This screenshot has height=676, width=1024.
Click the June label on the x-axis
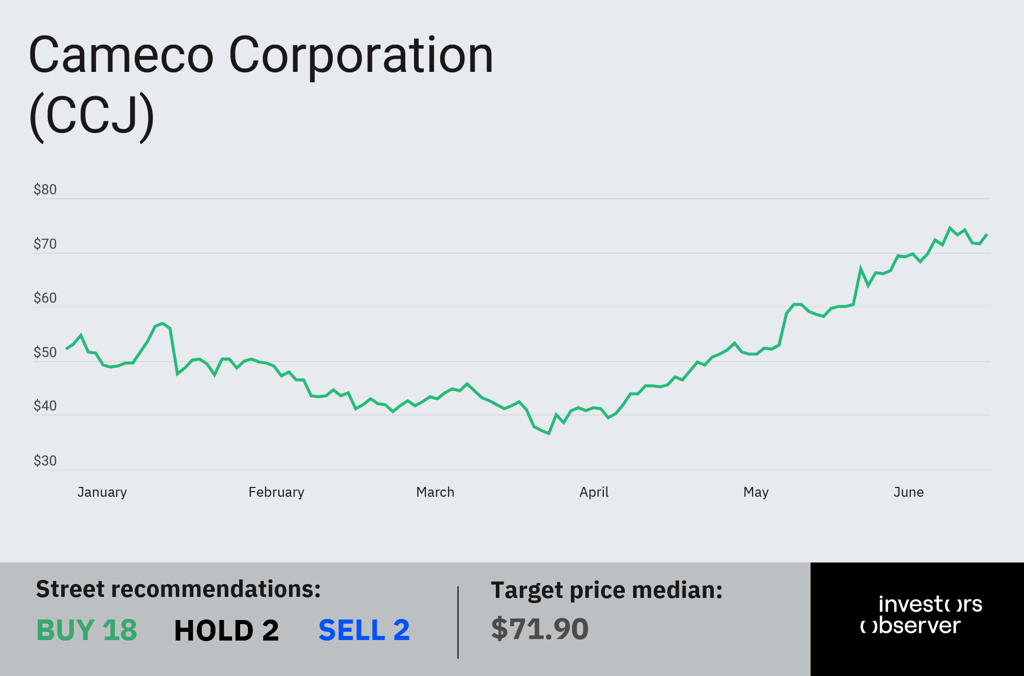[x=908, y=492]
